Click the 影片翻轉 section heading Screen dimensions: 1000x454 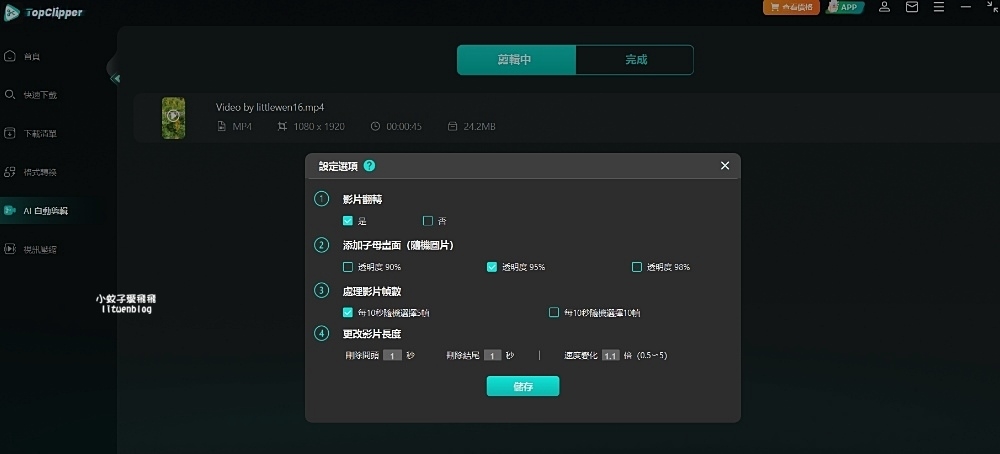tap(362, 200)
